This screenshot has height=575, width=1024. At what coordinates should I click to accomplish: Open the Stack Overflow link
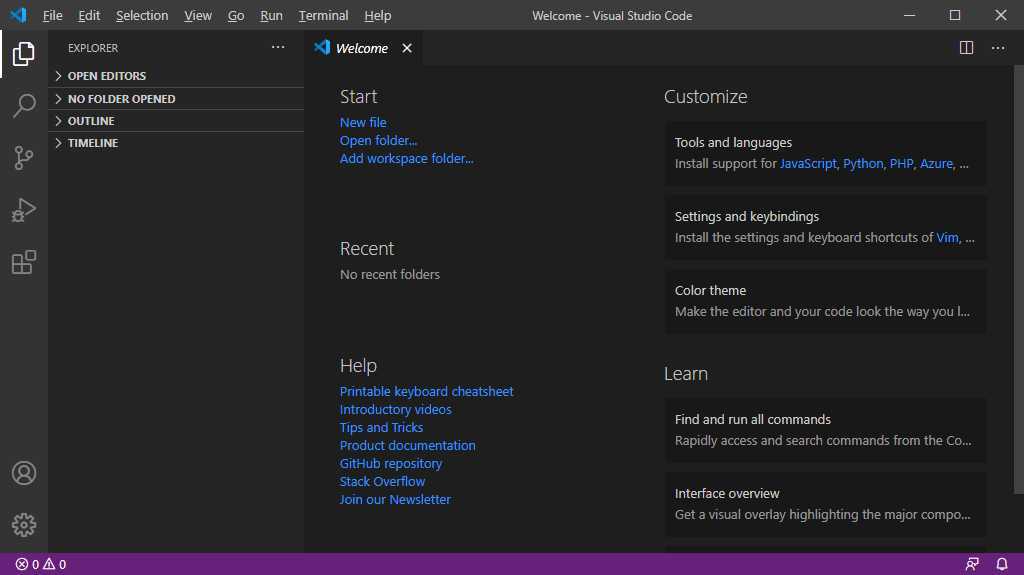pyautogui.click(x=382, y=482)
